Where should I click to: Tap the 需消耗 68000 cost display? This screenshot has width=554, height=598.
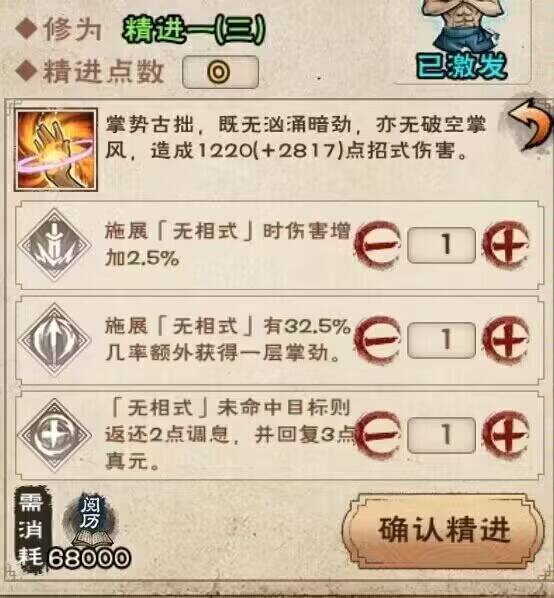pos(72,530)
